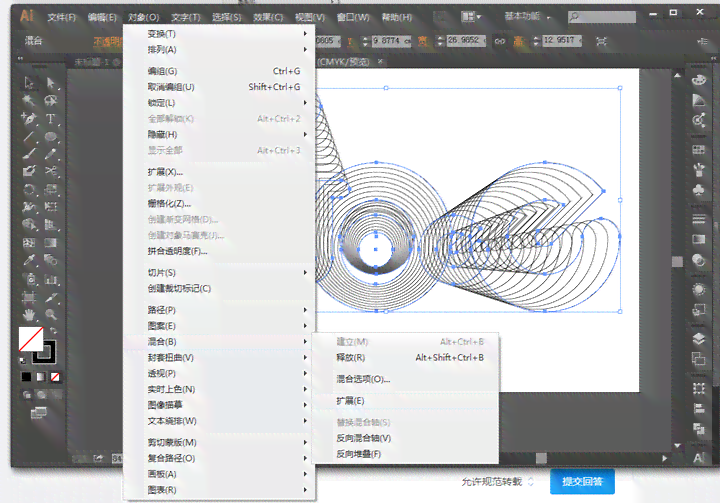
Task: Toggle constrain width and height proportions link
Action: (500, 41)
